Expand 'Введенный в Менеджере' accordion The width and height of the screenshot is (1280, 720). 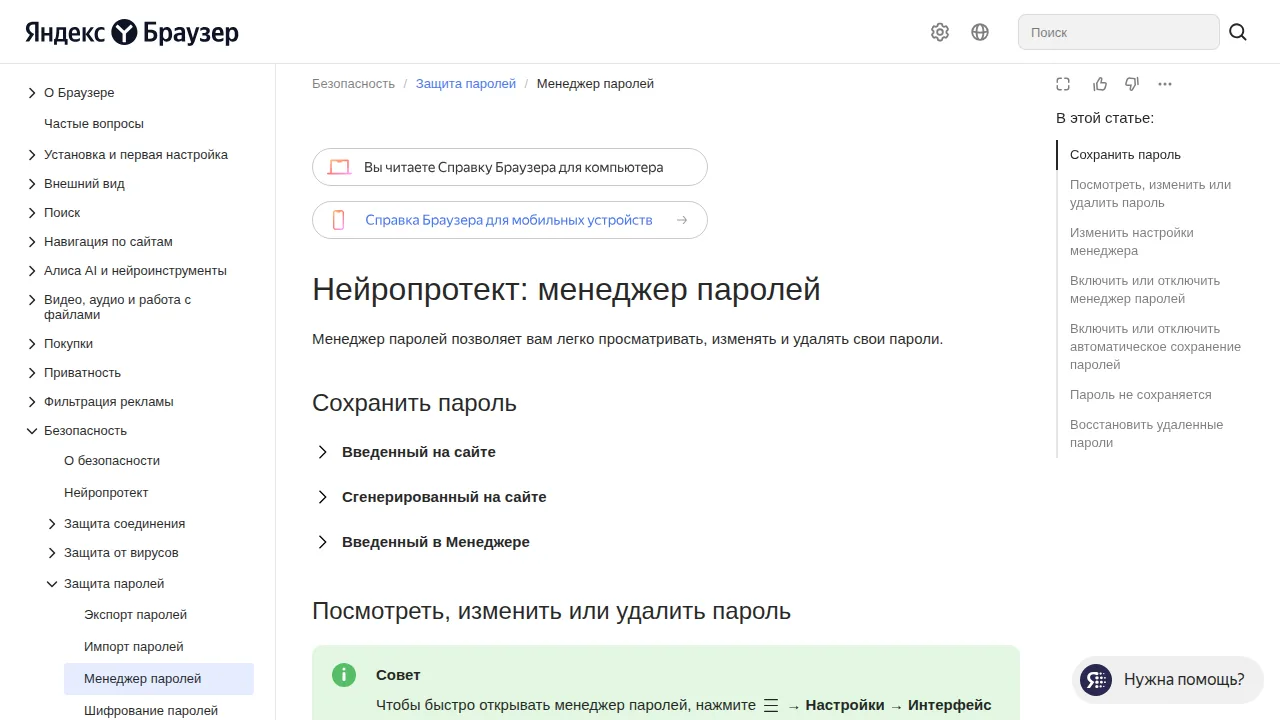click(422, 542)
